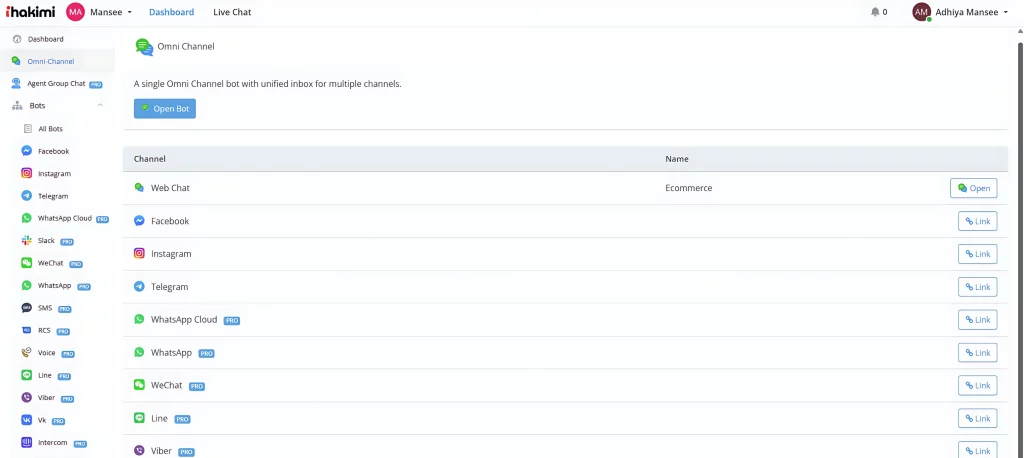Click the WeChat icon in channel table
The height and width of the screenshot is (458, 1024).
click(139, 385)
